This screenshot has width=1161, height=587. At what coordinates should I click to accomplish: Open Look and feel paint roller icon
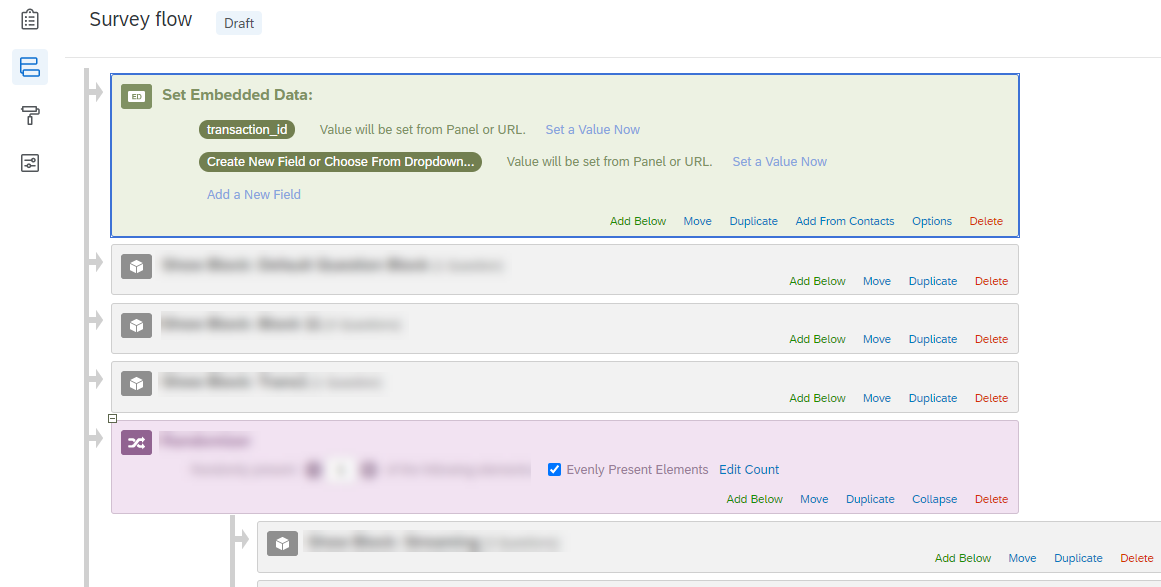29,115
